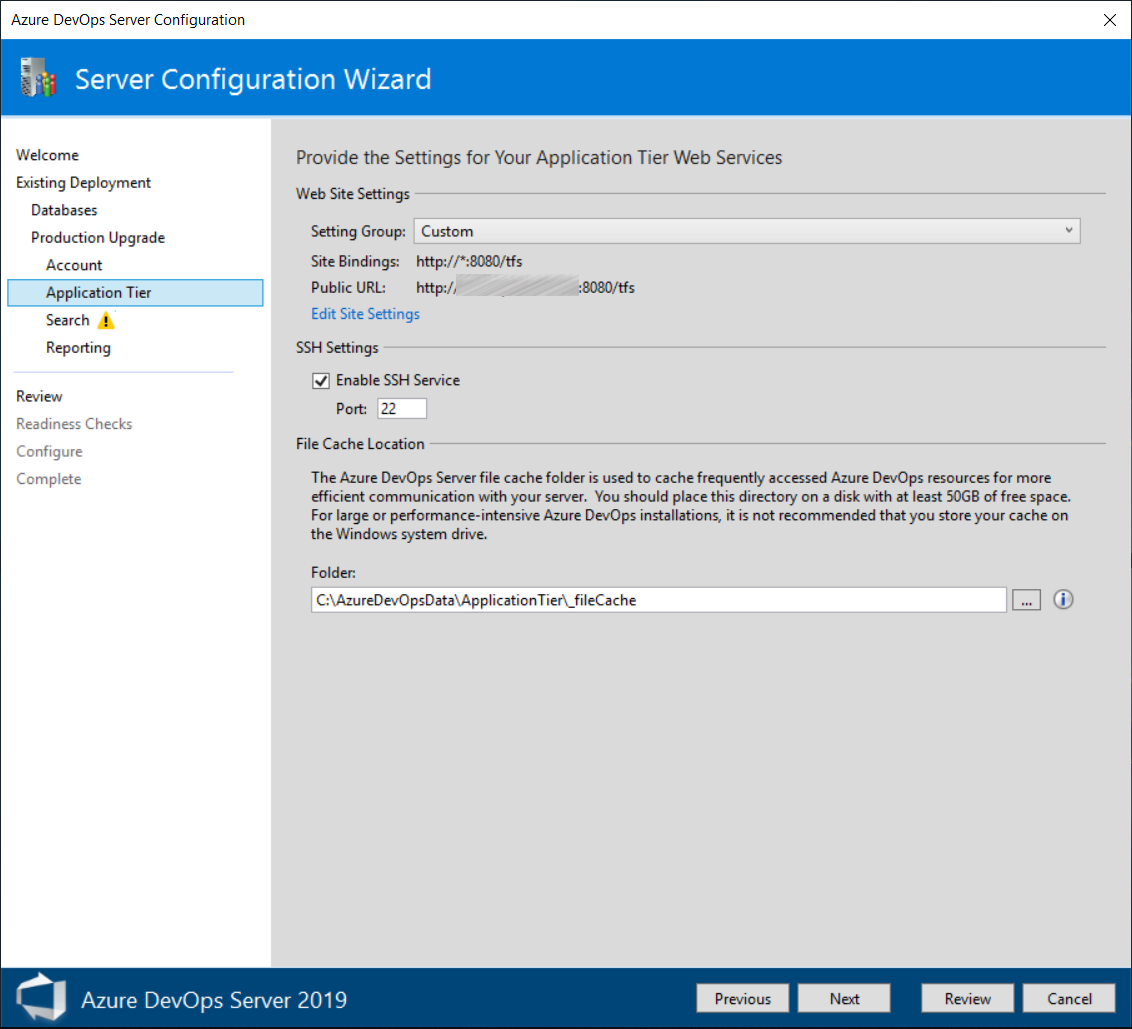Click the server wizard icon in the header
Image resolution: width=1132 pixels, height=1029 pixels.
point(39,78)
